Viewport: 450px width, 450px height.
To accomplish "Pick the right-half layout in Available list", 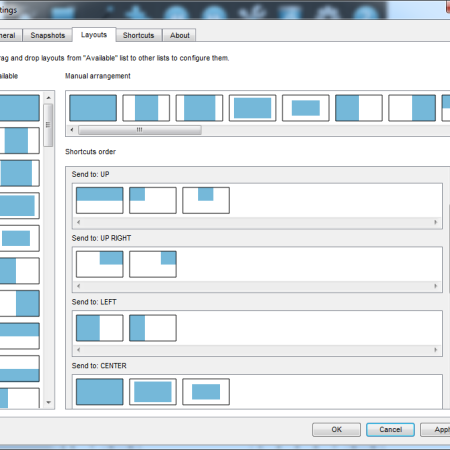I will click(20, 303).
